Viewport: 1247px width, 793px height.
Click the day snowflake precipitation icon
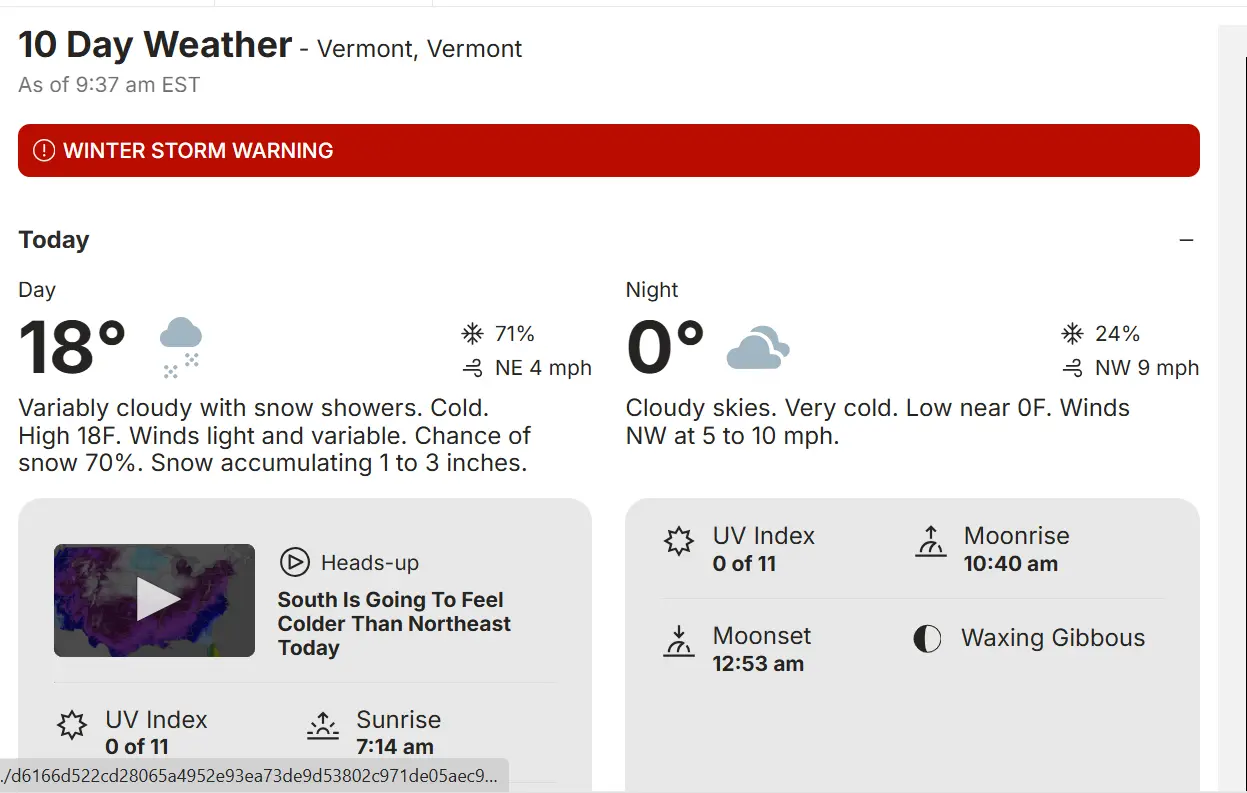click(x=472, y=334)
